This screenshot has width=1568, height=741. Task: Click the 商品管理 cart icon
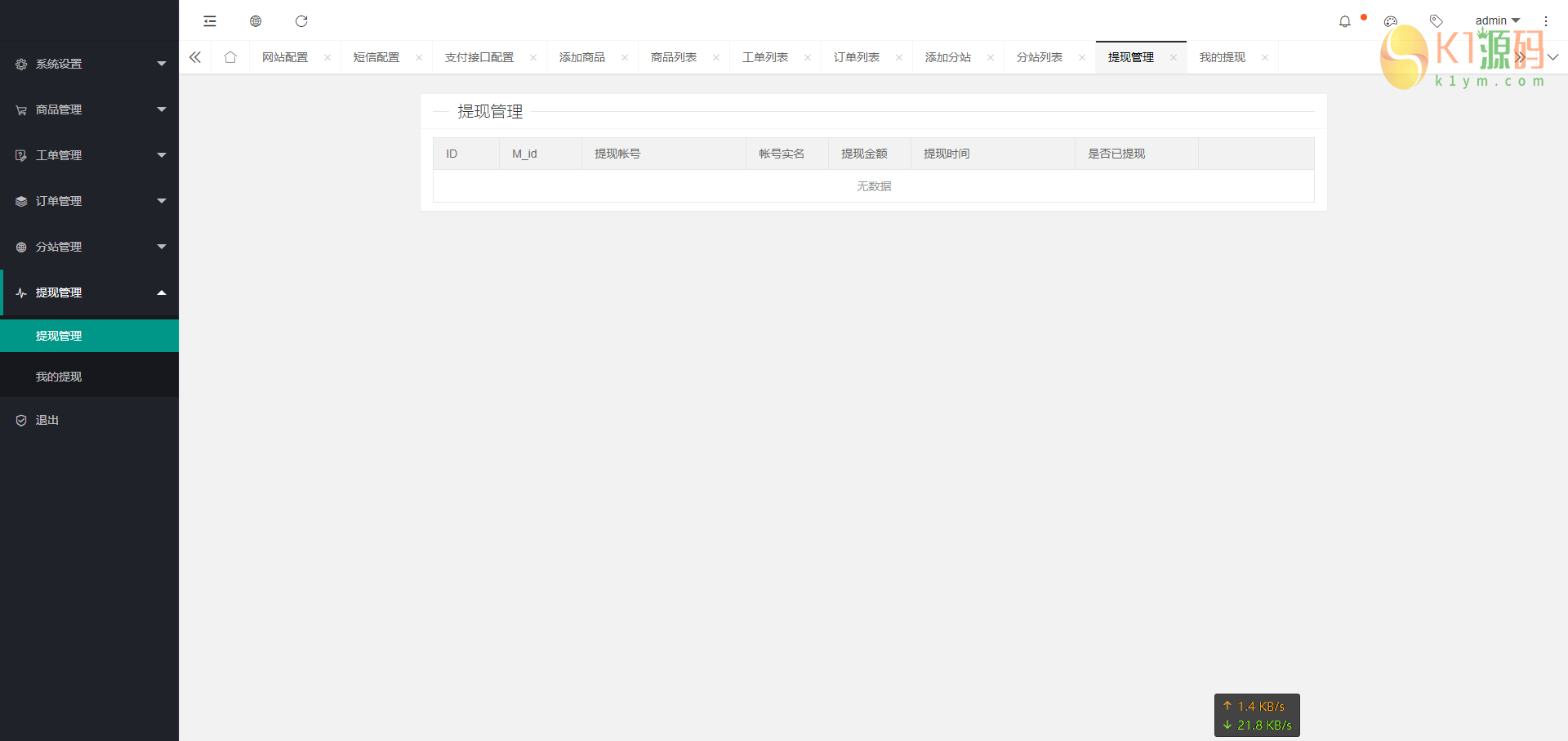pyautogui.click(x=21, y=109)
